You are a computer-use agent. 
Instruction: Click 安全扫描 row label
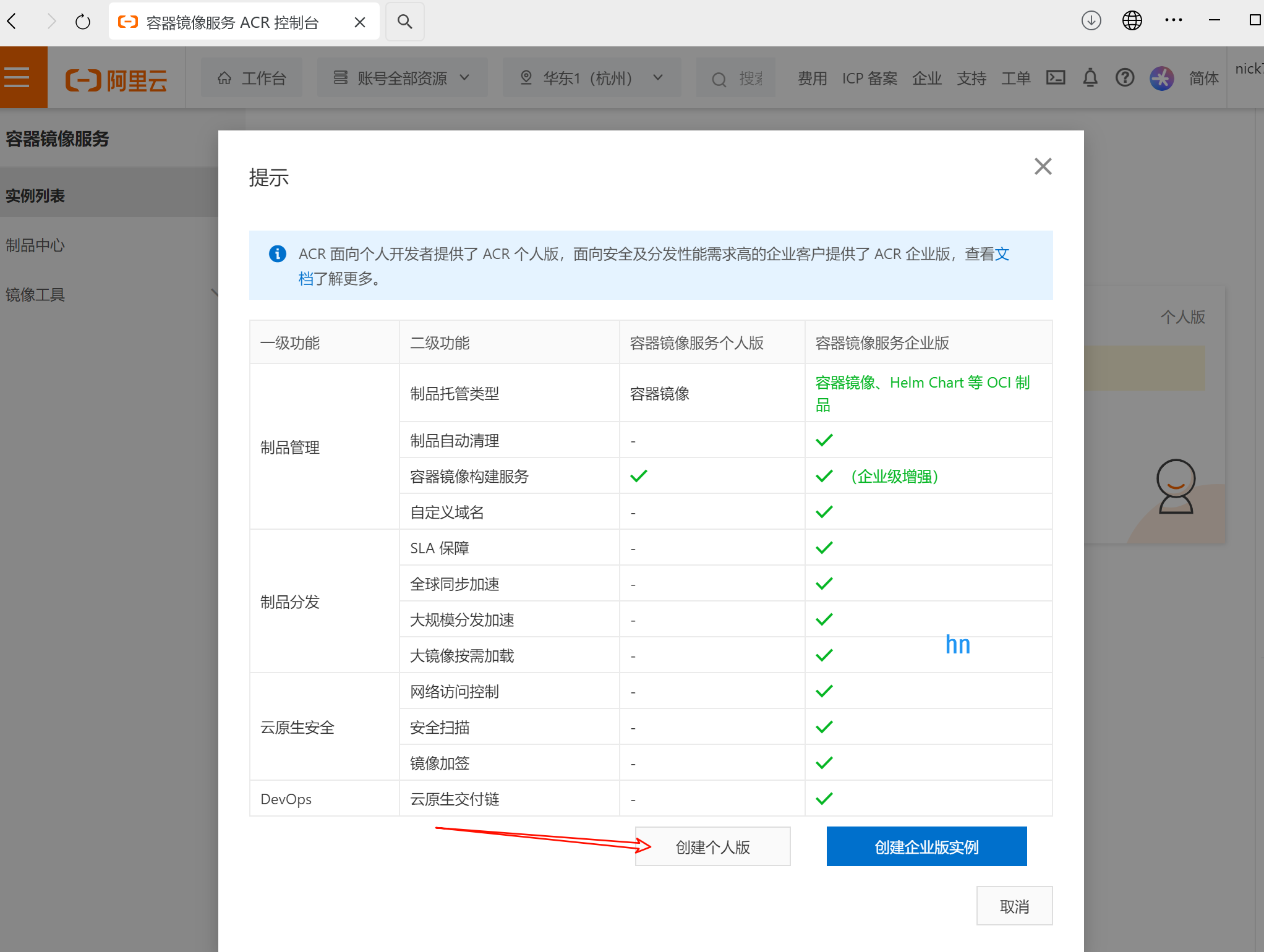[x=439, y=728]
